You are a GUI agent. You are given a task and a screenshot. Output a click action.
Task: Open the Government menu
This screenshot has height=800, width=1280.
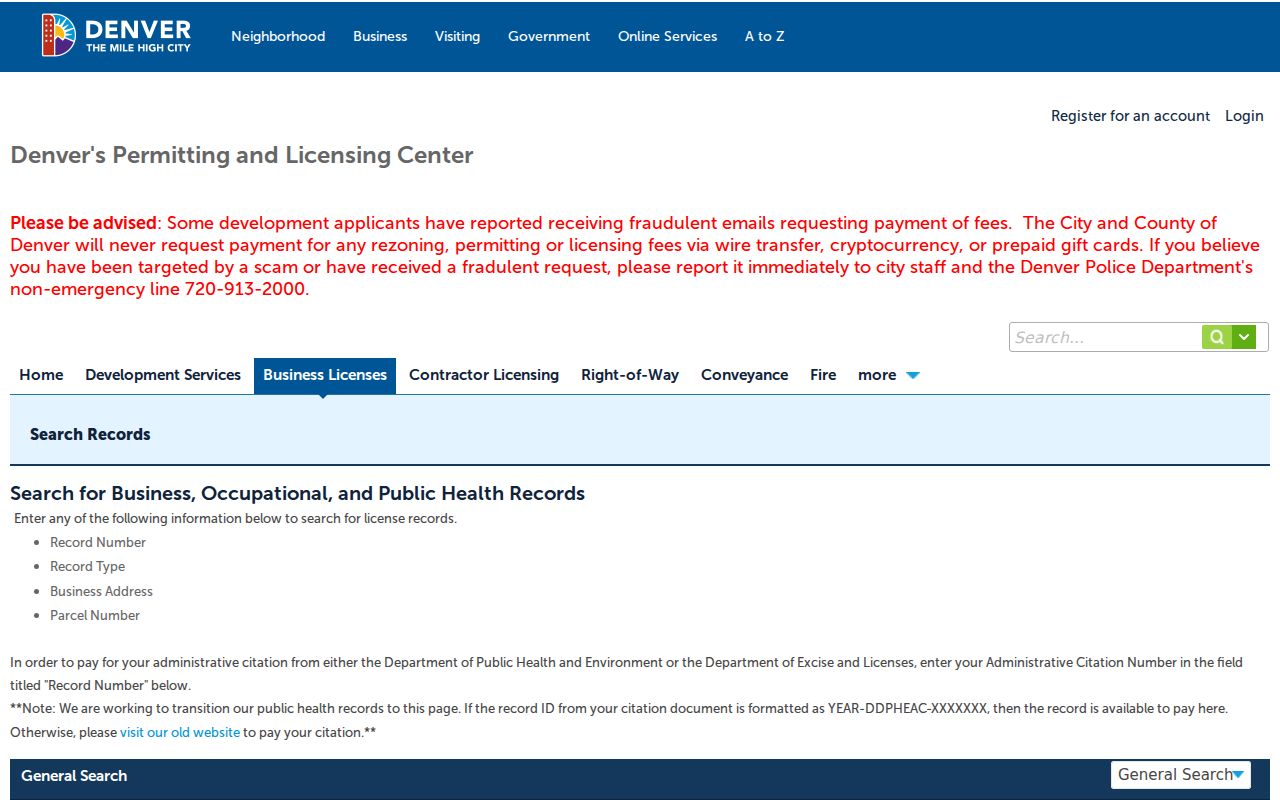click(x=549, y=36)
